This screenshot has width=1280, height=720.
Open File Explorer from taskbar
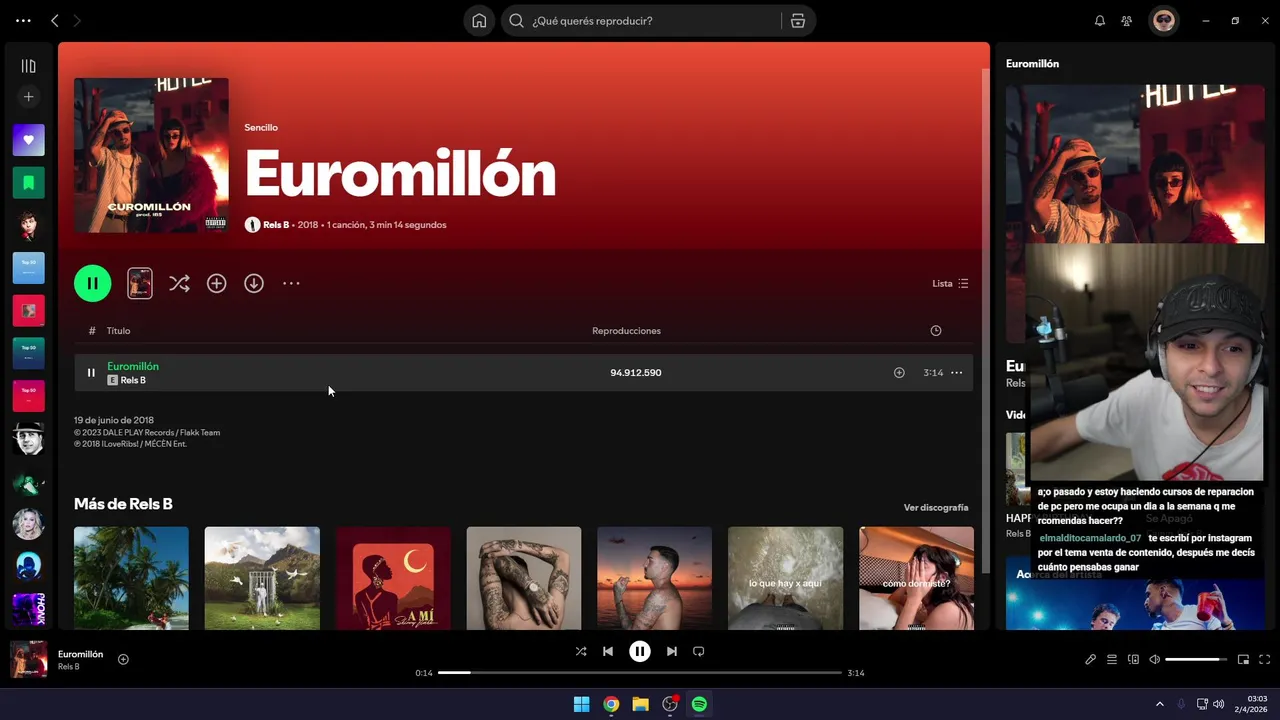(640, 704)
